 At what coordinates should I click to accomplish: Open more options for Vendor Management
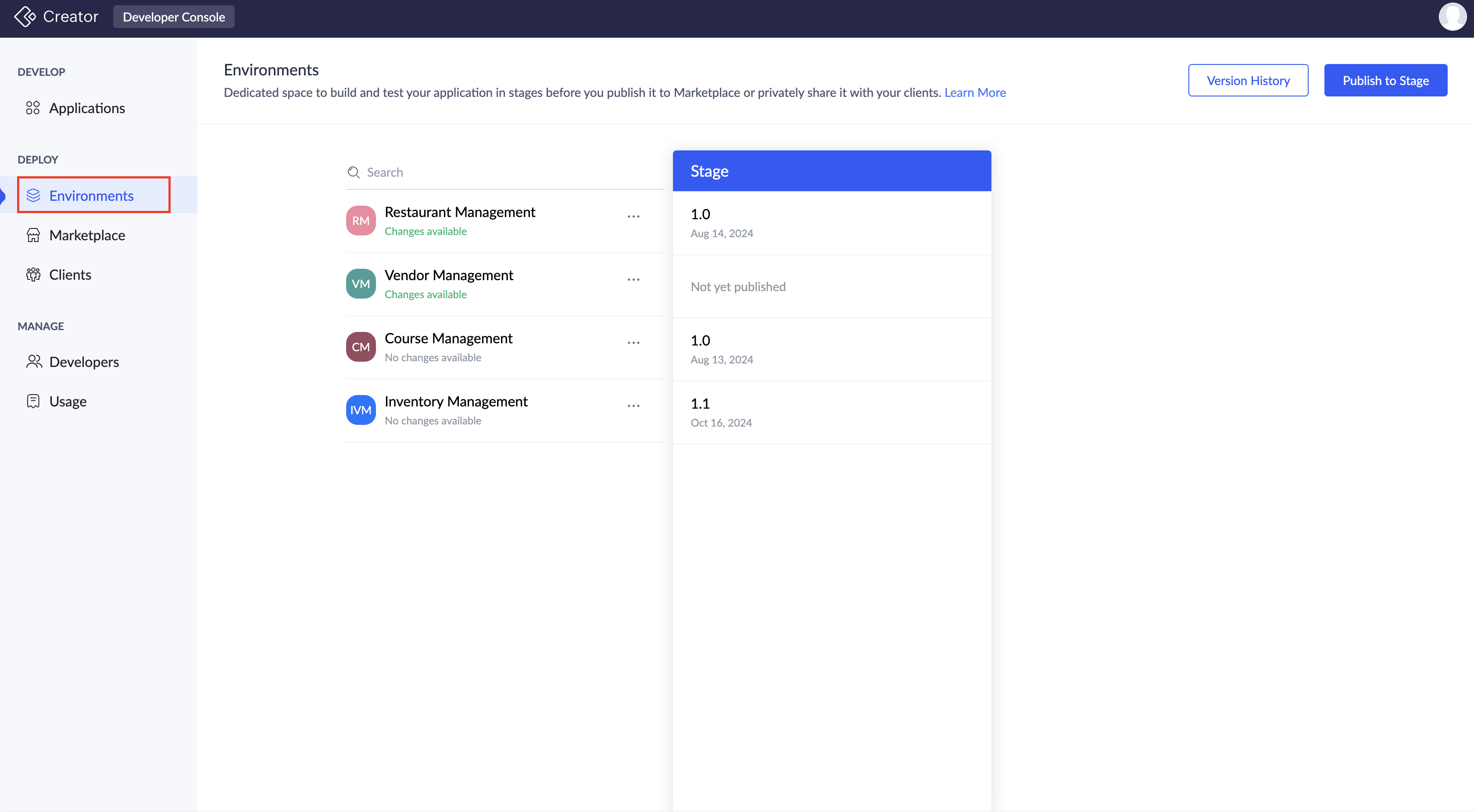pyautogui.click(x=633, y=280)
